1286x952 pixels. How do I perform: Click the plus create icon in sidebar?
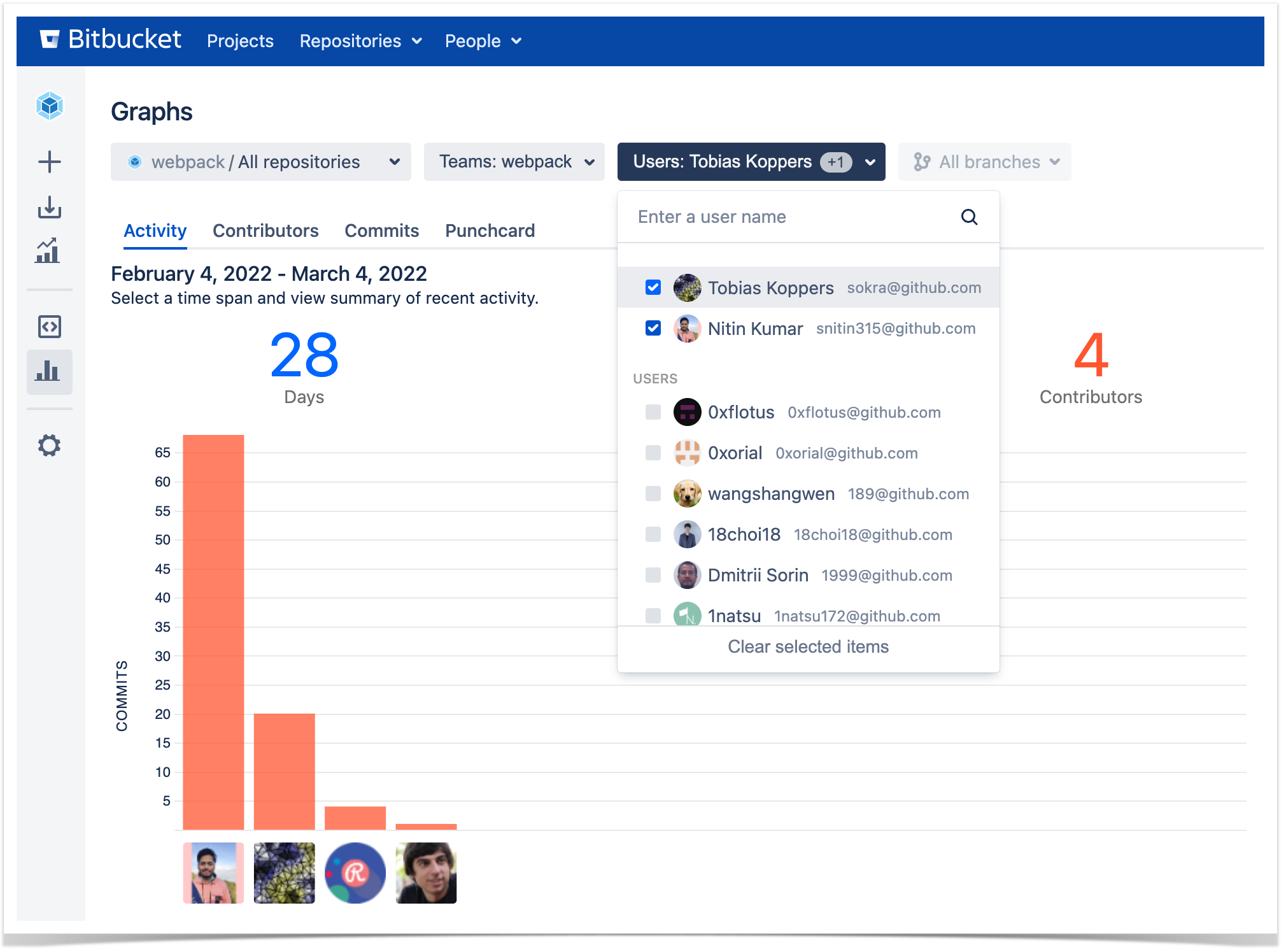(x=50, y=162)
